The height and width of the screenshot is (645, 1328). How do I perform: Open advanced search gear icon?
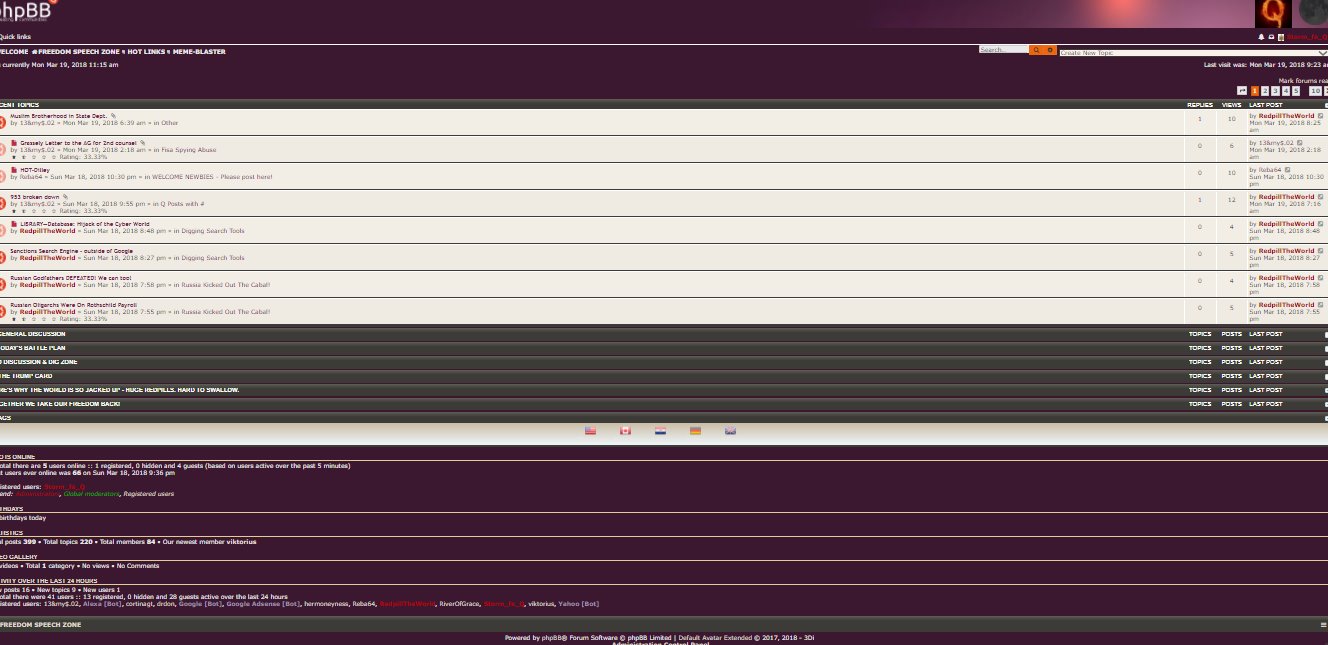(1050, 49)
